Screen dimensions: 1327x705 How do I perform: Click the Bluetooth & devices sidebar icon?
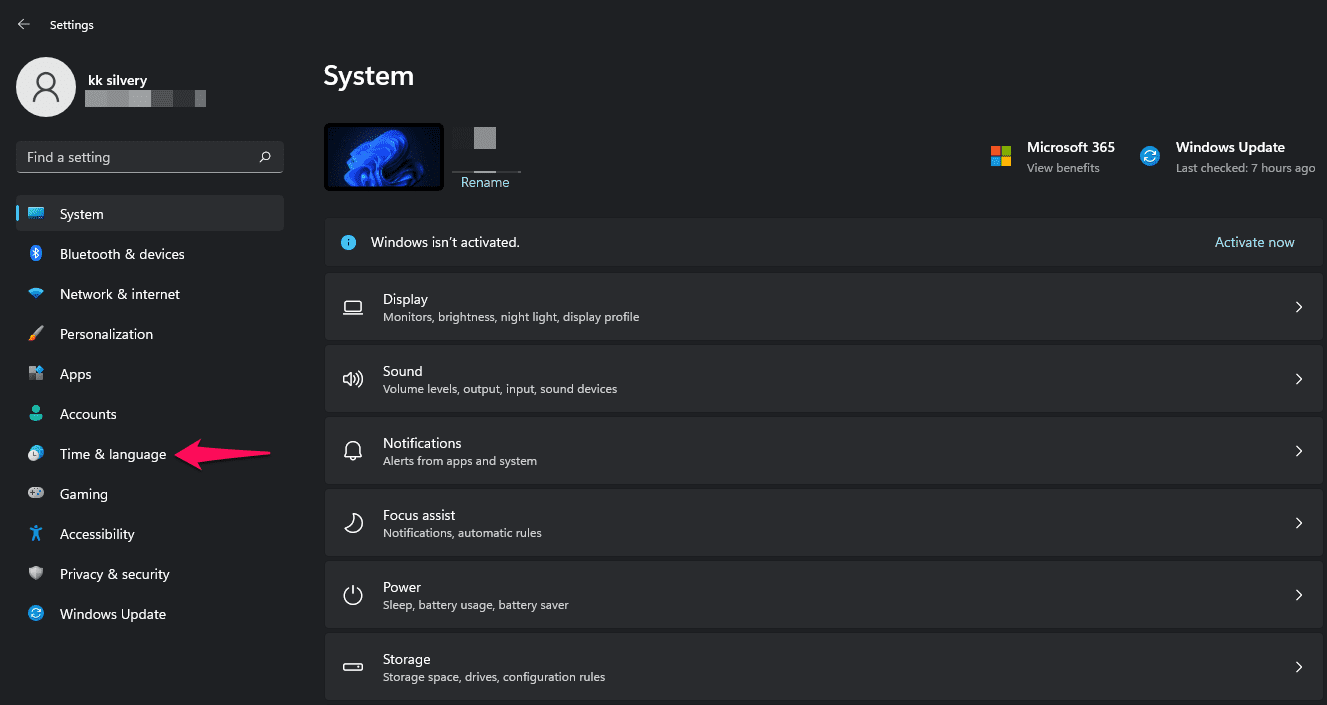tap(36, 254)
